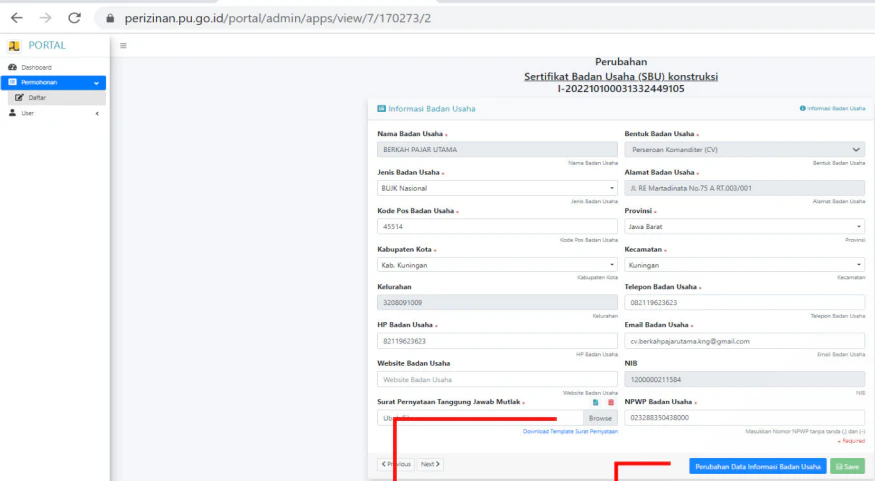Select the Permohonan sidebar menu
875x481 pixels.
53,83
